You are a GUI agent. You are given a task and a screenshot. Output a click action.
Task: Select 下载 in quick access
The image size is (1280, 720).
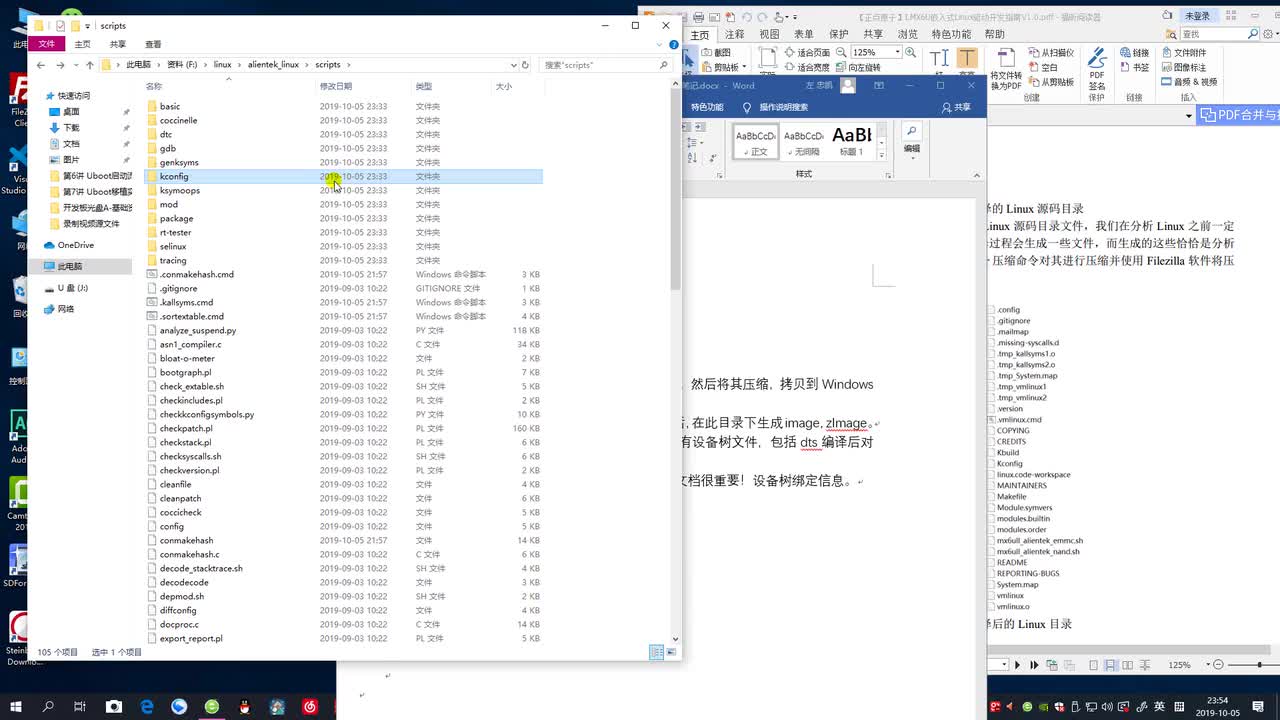71,128
